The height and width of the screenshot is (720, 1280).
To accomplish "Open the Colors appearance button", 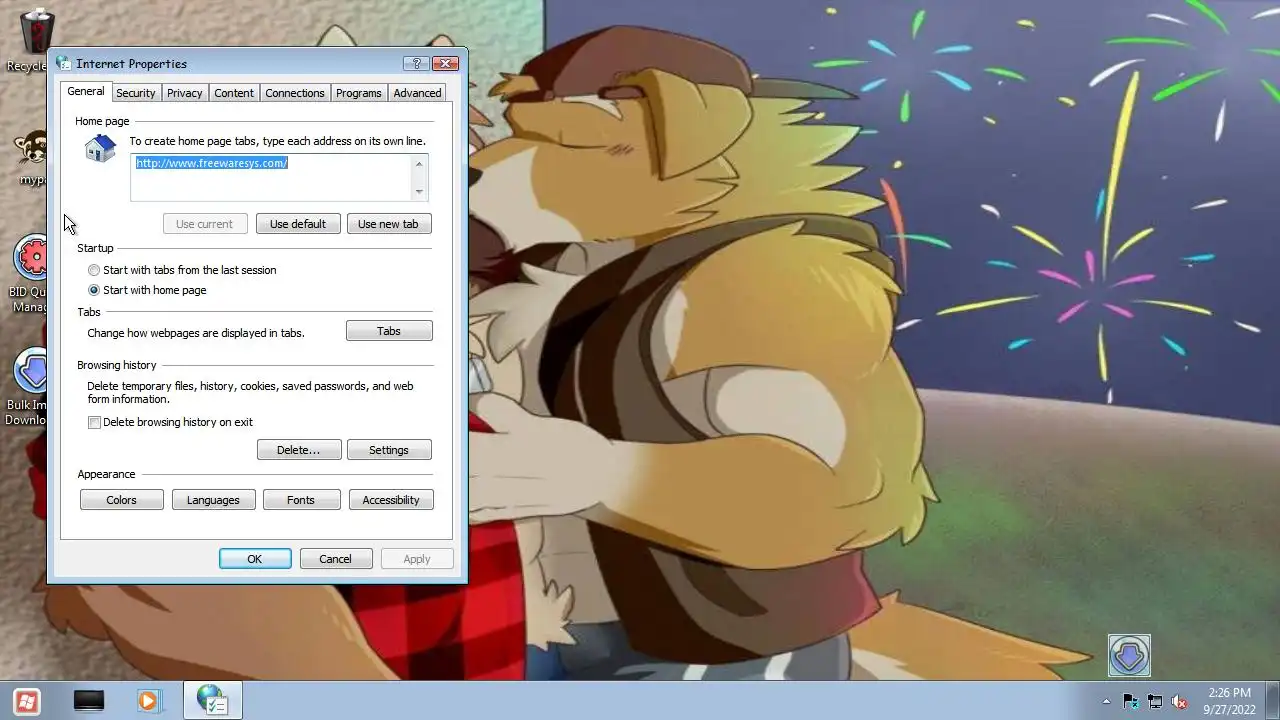I will (122, 500).
